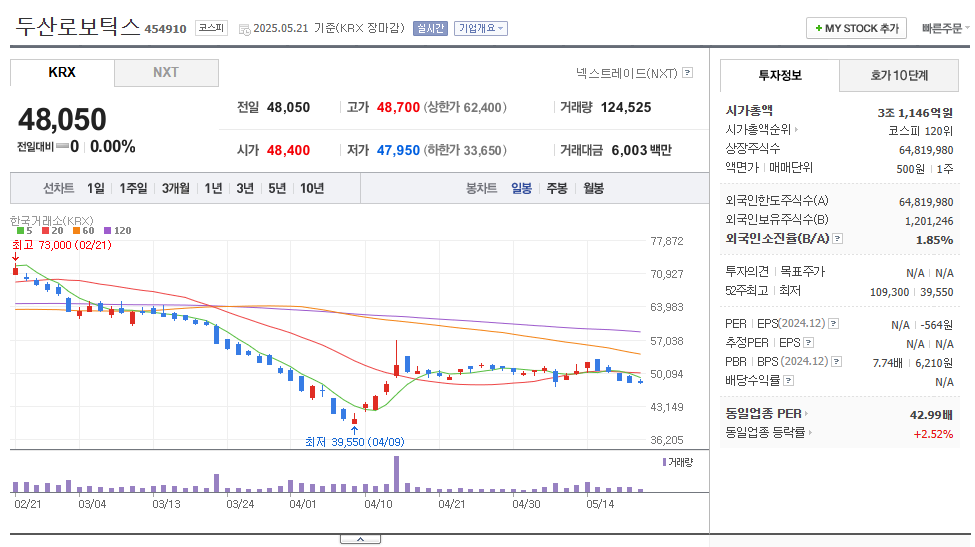Click the 외국인보유주식수 value 1,201,246
975x547 pixels.
click(929, 221)
